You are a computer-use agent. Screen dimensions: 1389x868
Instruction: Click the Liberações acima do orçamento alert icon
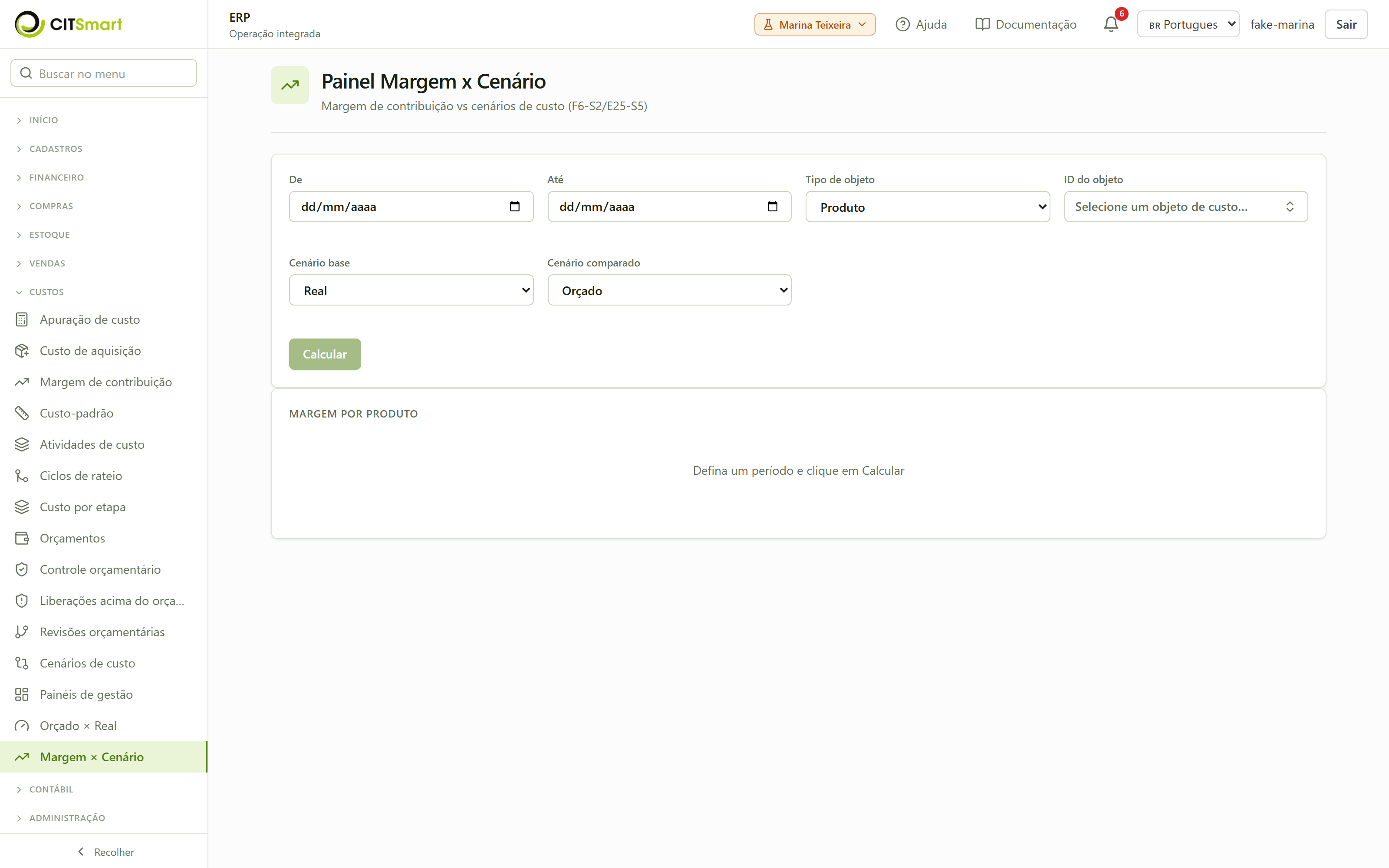click(22, 601)
